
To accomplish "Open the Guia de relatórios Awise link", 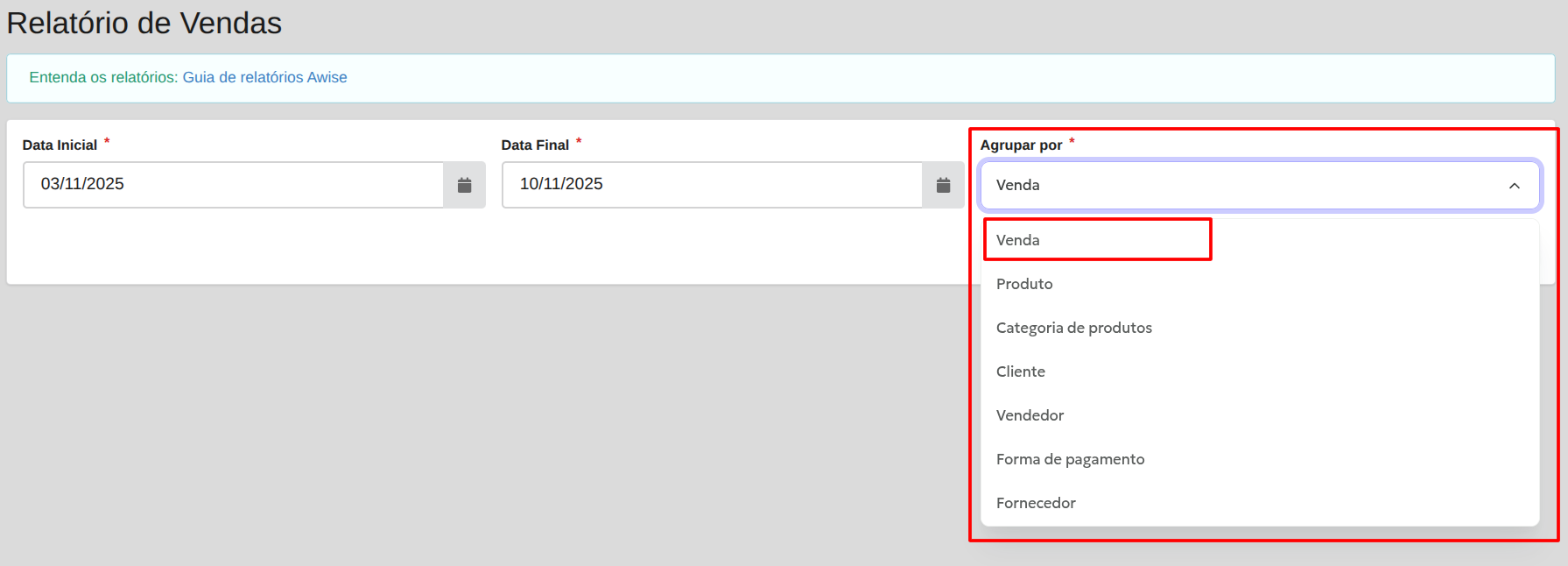I will click(264, 77).
